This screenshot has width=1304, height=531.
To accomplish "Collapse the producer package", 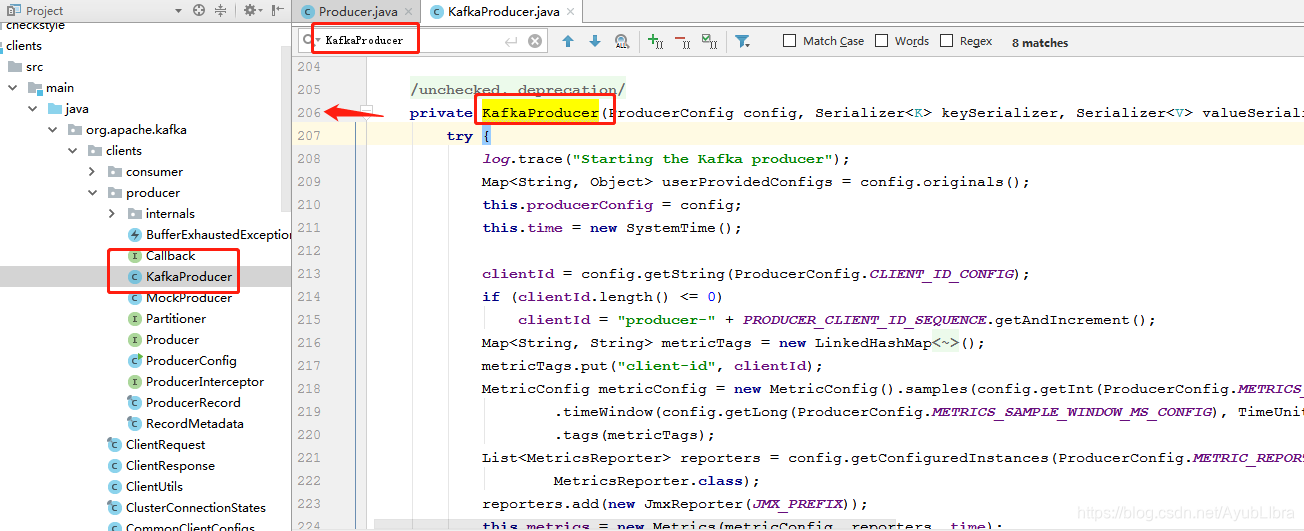I will click(93, 193).
